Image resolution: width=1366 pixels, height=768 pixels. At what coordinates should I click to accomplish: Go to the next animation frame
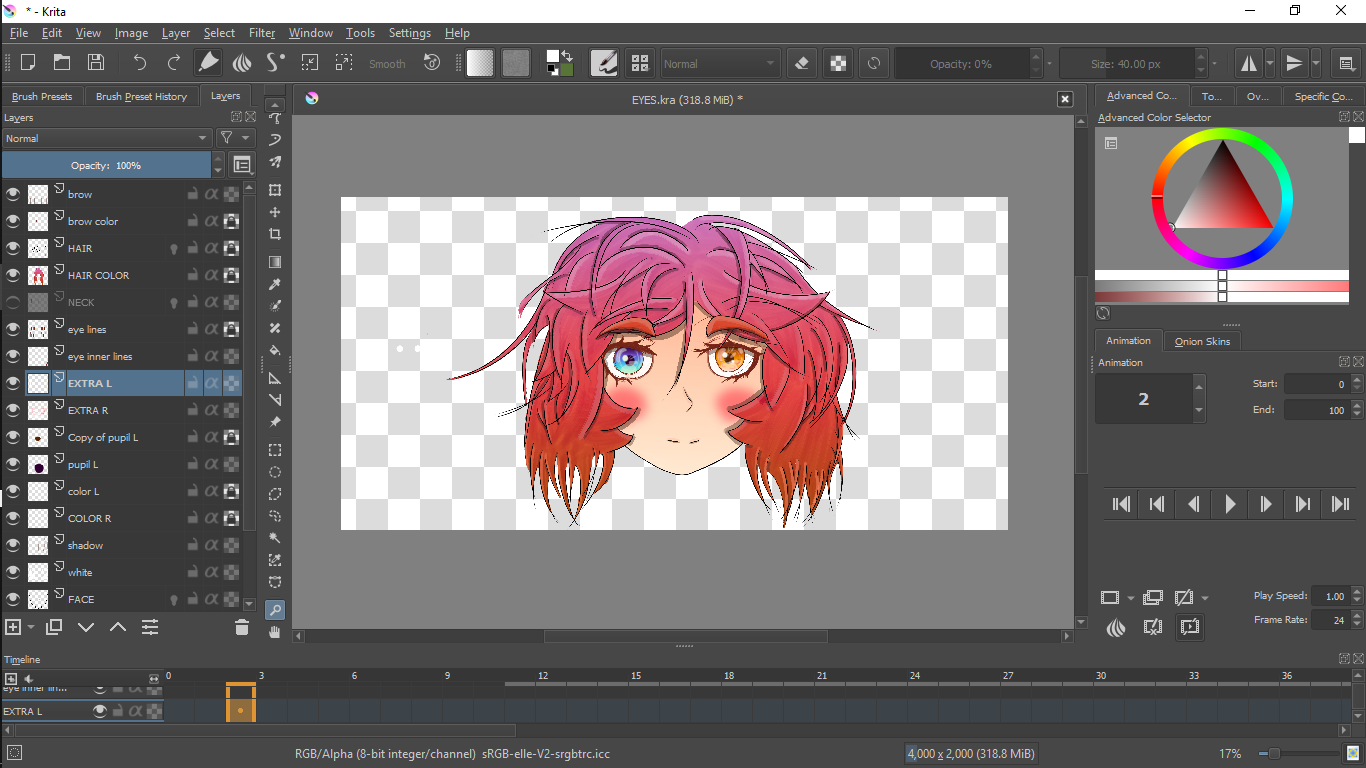[x=1266, y=505]
